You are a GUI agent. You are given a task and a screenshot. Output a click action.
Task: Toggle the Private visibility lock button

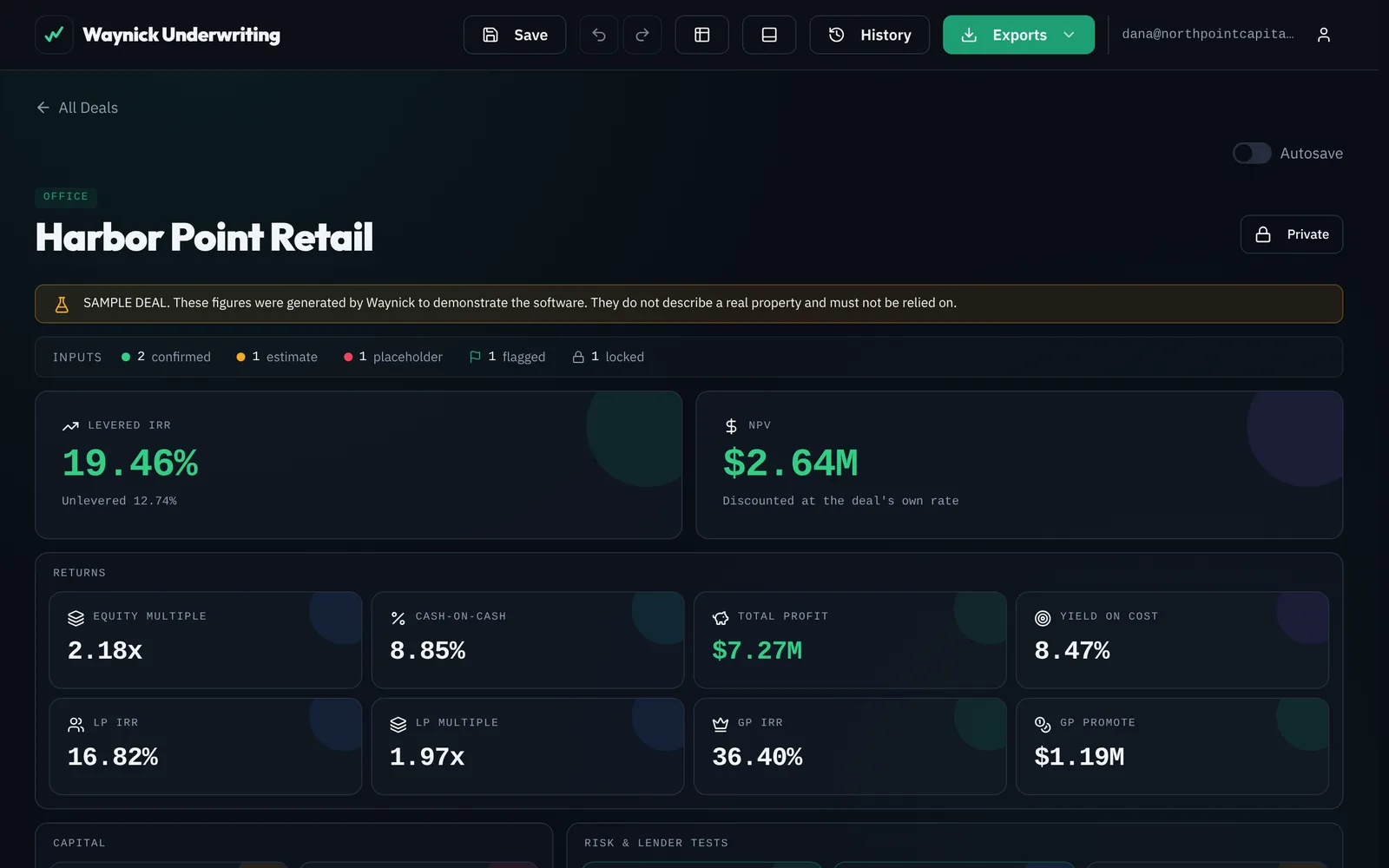pyautogui.click(x=1292, y=234)
